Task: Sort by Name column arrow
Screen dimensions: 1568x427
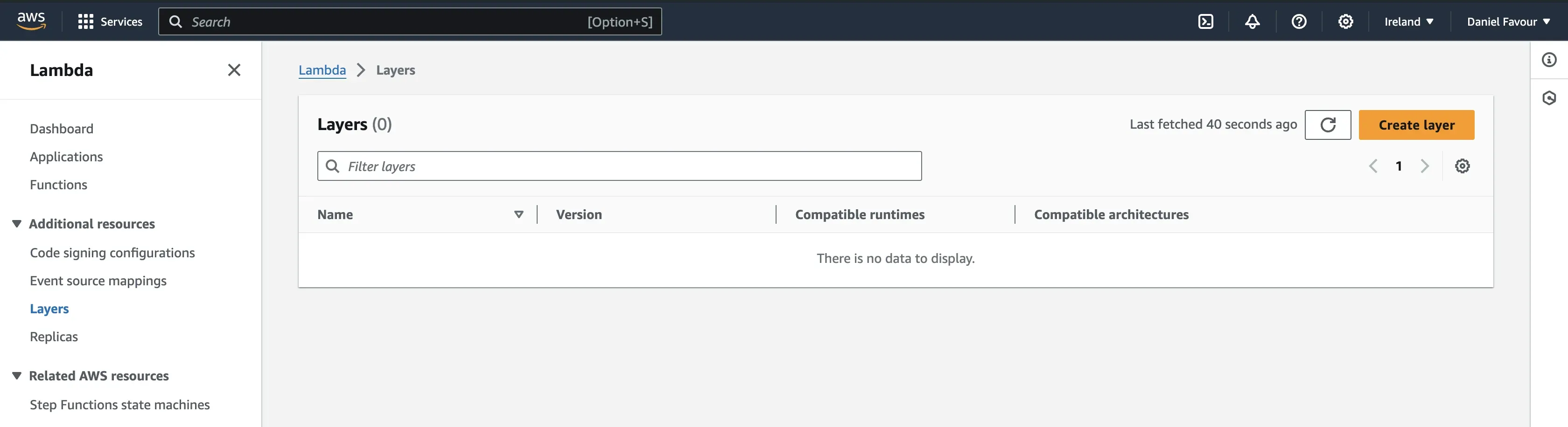Action: tap(518, 214)
